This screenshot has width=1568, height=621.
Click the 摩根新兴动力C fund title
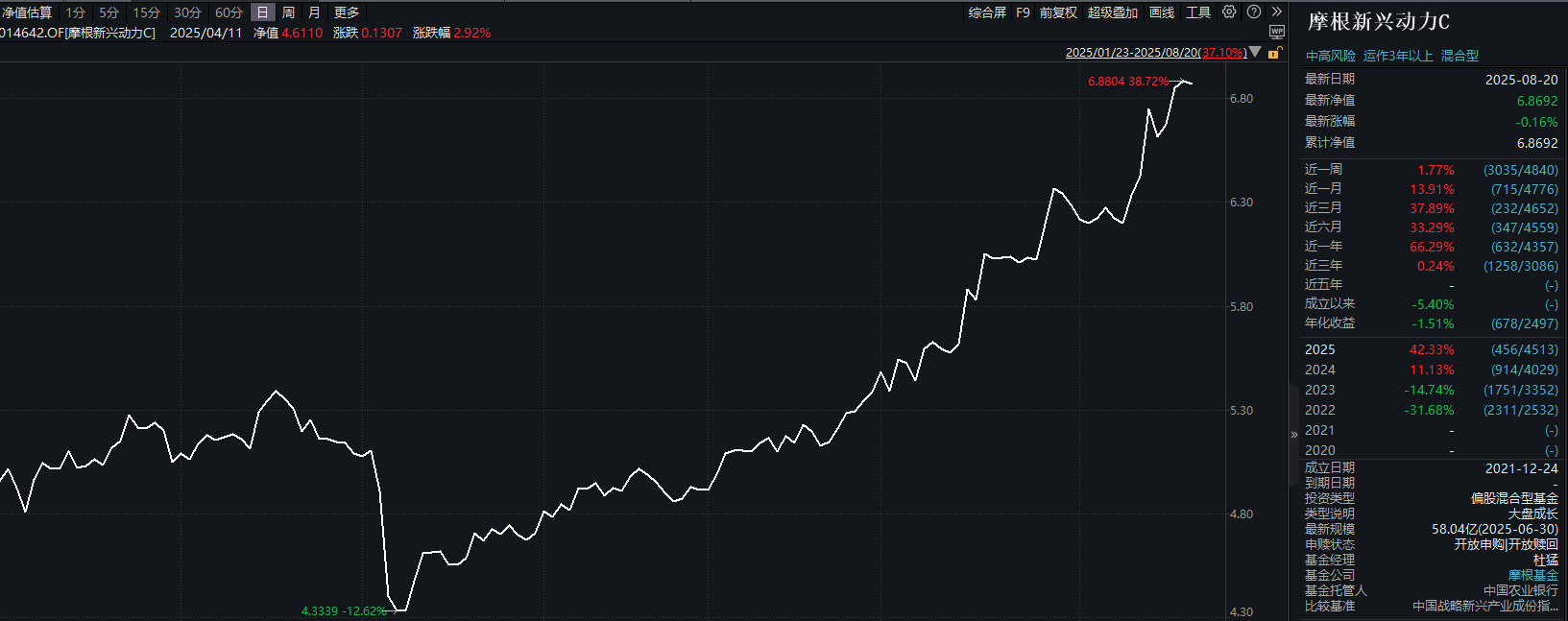pyautogui.click(x=1379, y=21)
